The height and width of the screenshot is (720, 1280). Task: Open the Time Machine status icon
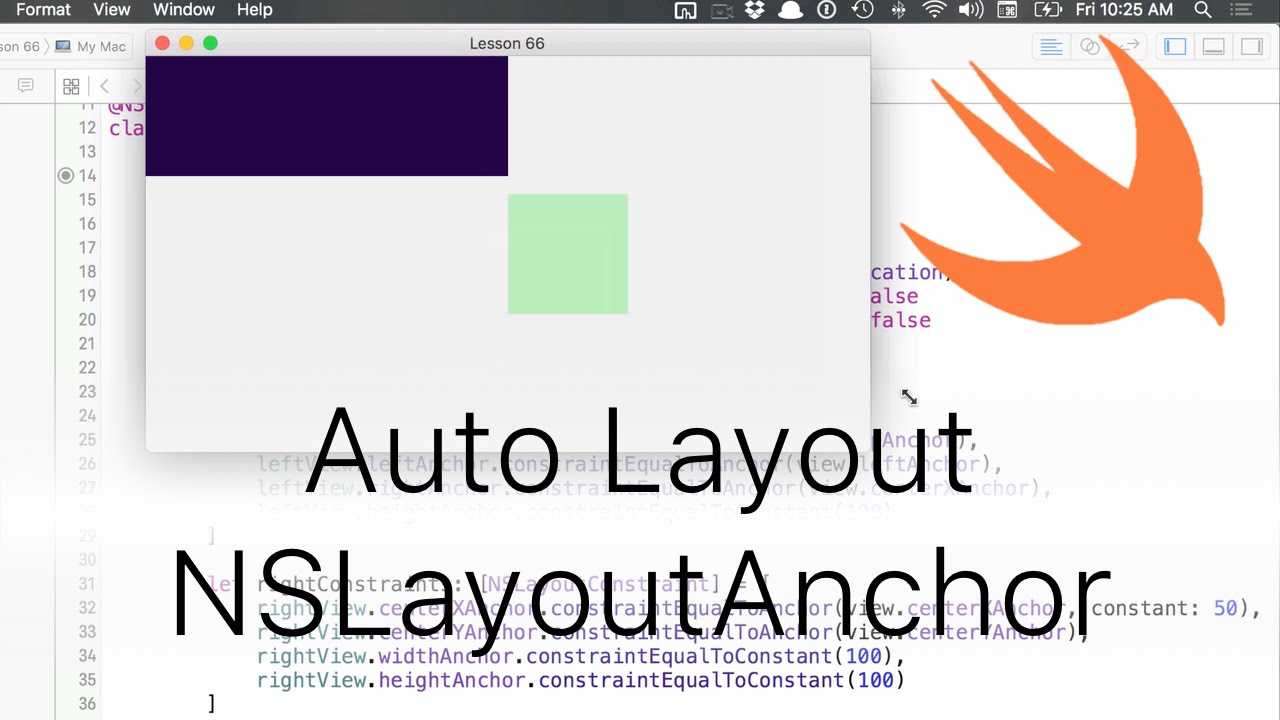(862, 10)
